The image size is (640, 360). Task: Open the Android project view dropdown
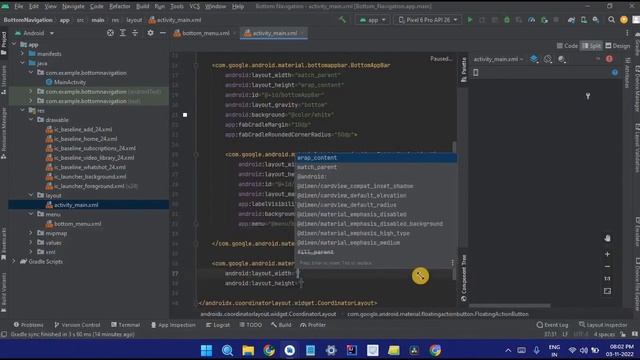point(34,33)
